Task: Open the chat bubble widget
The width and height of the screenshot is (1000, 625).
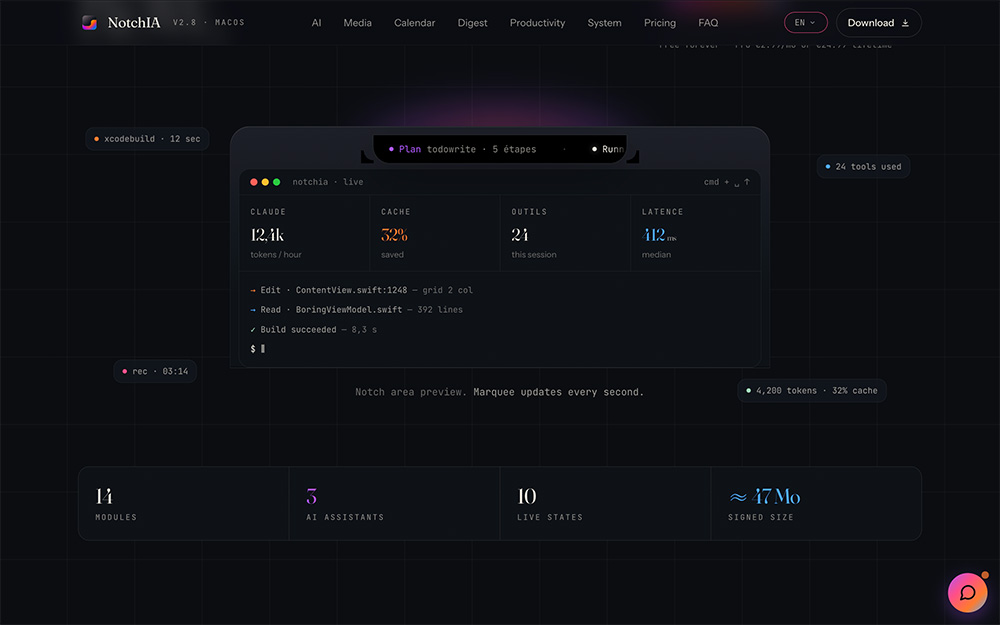Action: click(967, 592)
